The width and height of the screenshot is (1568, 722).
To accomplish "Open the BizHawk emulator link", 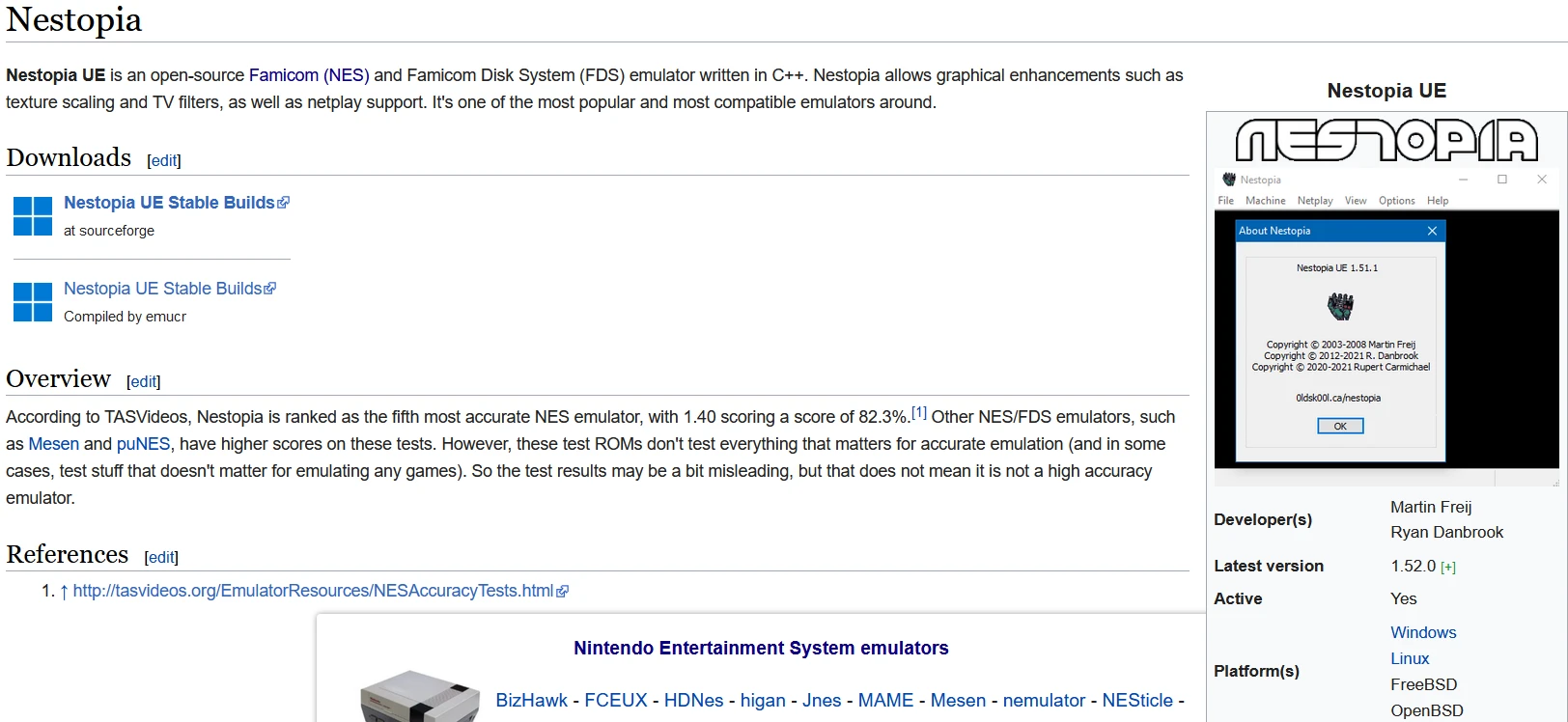I will click(x=531, y=701).
